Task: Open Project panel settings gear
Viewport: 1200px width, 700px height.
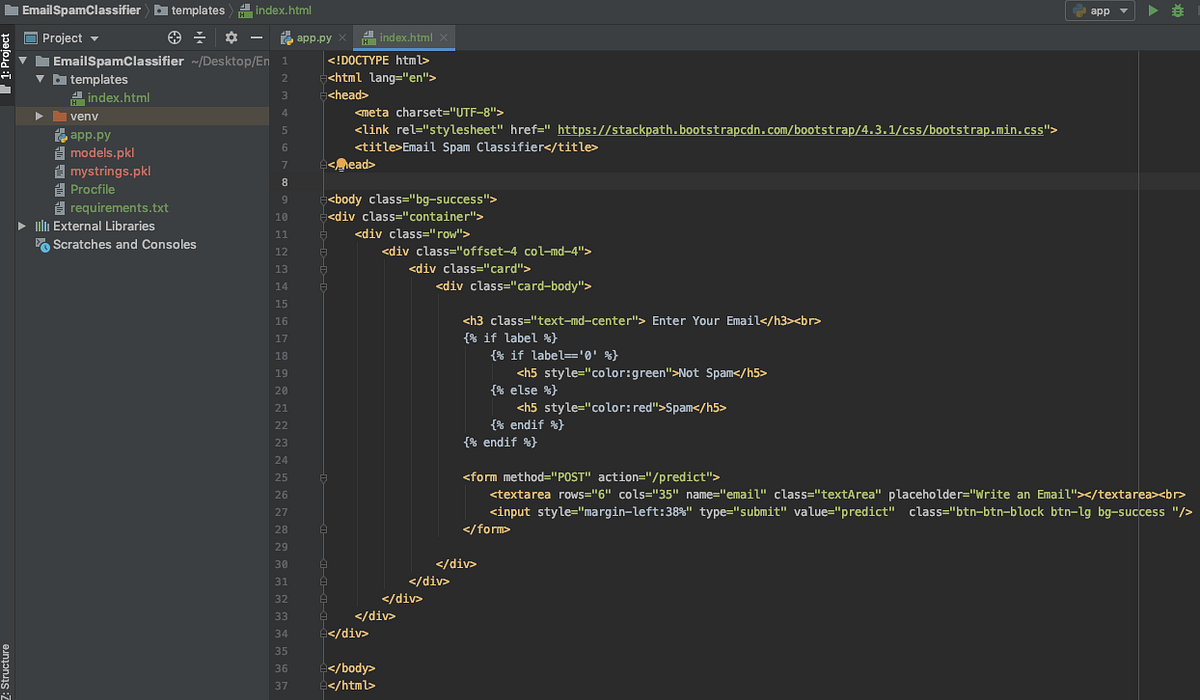Action: pos(231,37)
